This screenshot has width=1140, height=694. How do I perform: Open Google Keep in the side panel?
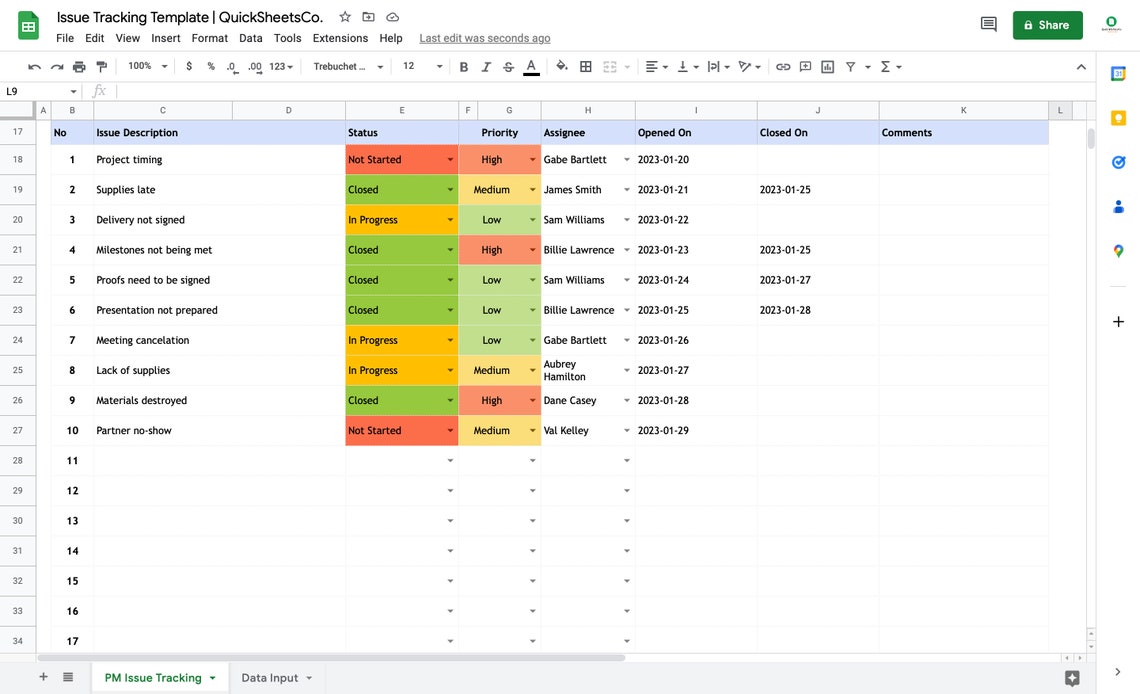click(1118, 117)
